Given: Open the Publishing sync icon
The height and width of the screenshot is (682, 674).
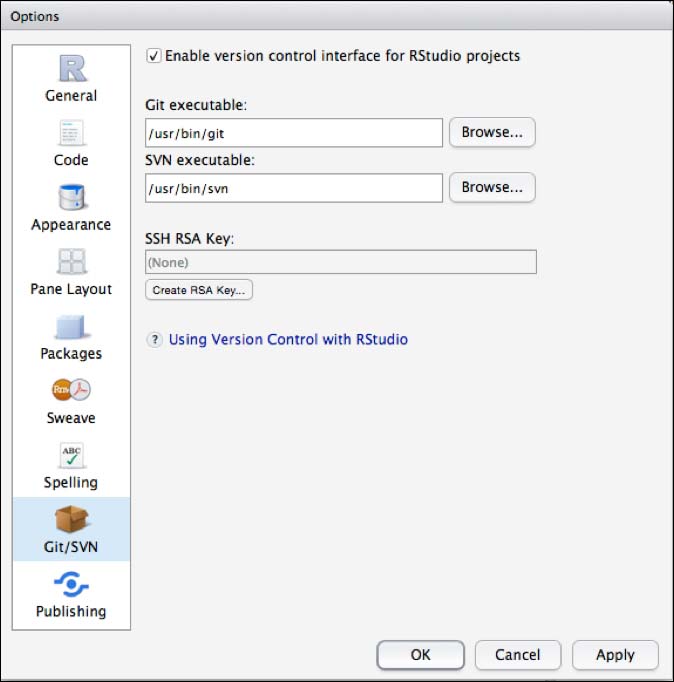Looking at the screenshot, I should tap(71, 584).
